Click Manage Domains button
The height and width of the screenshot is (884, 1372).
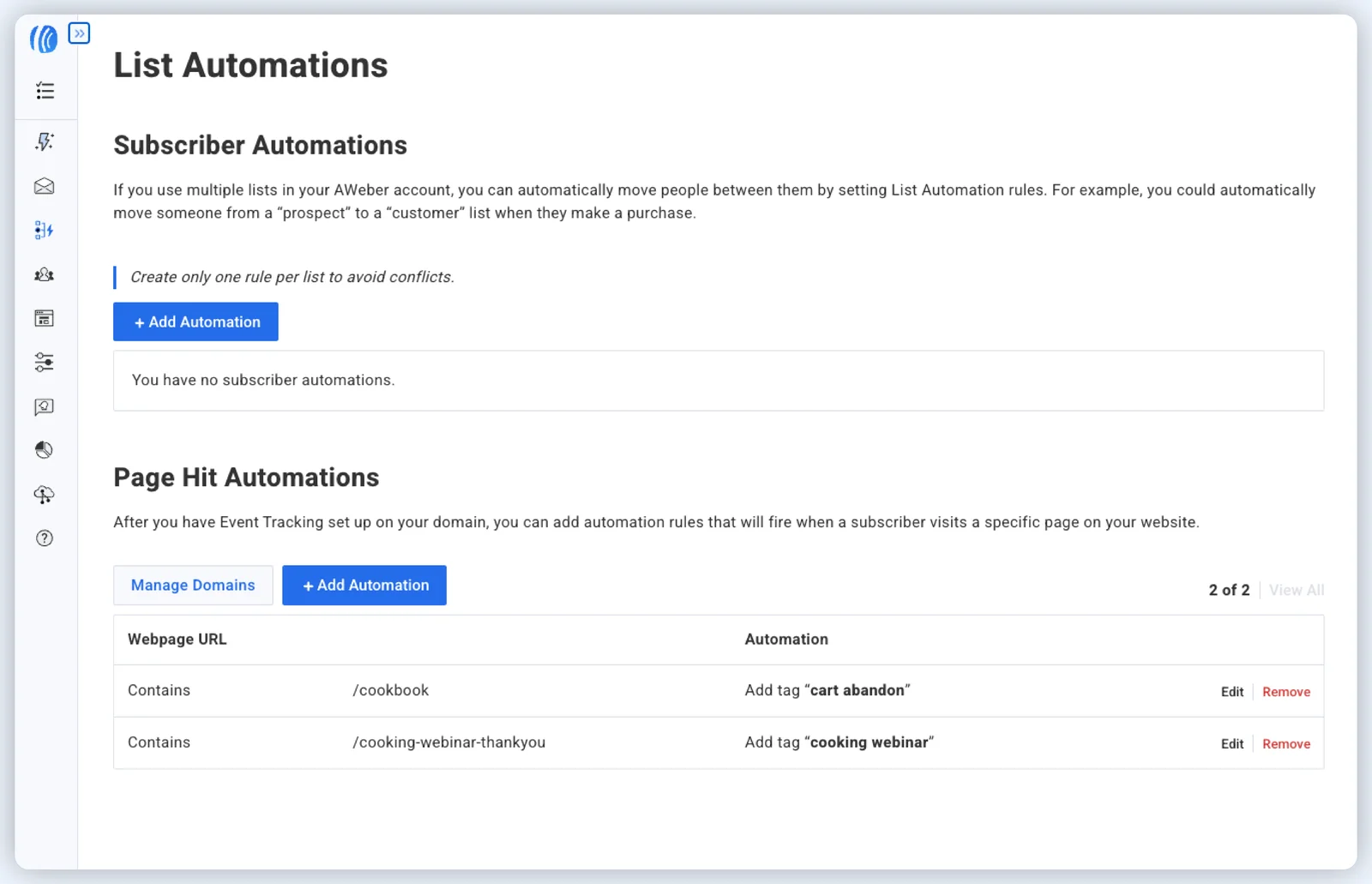(193, 585)
